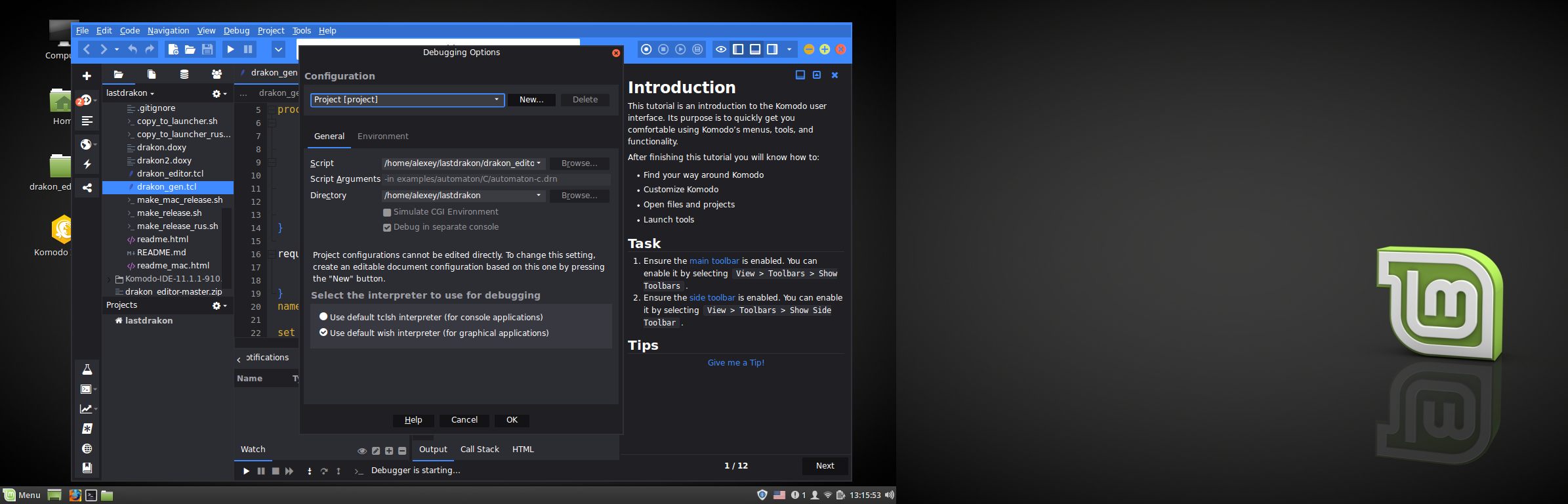The width and height of the screenshot is (1568, 504).
Task: Open a file with the folder toolbar icon
Action: click(x=190, y=49)
